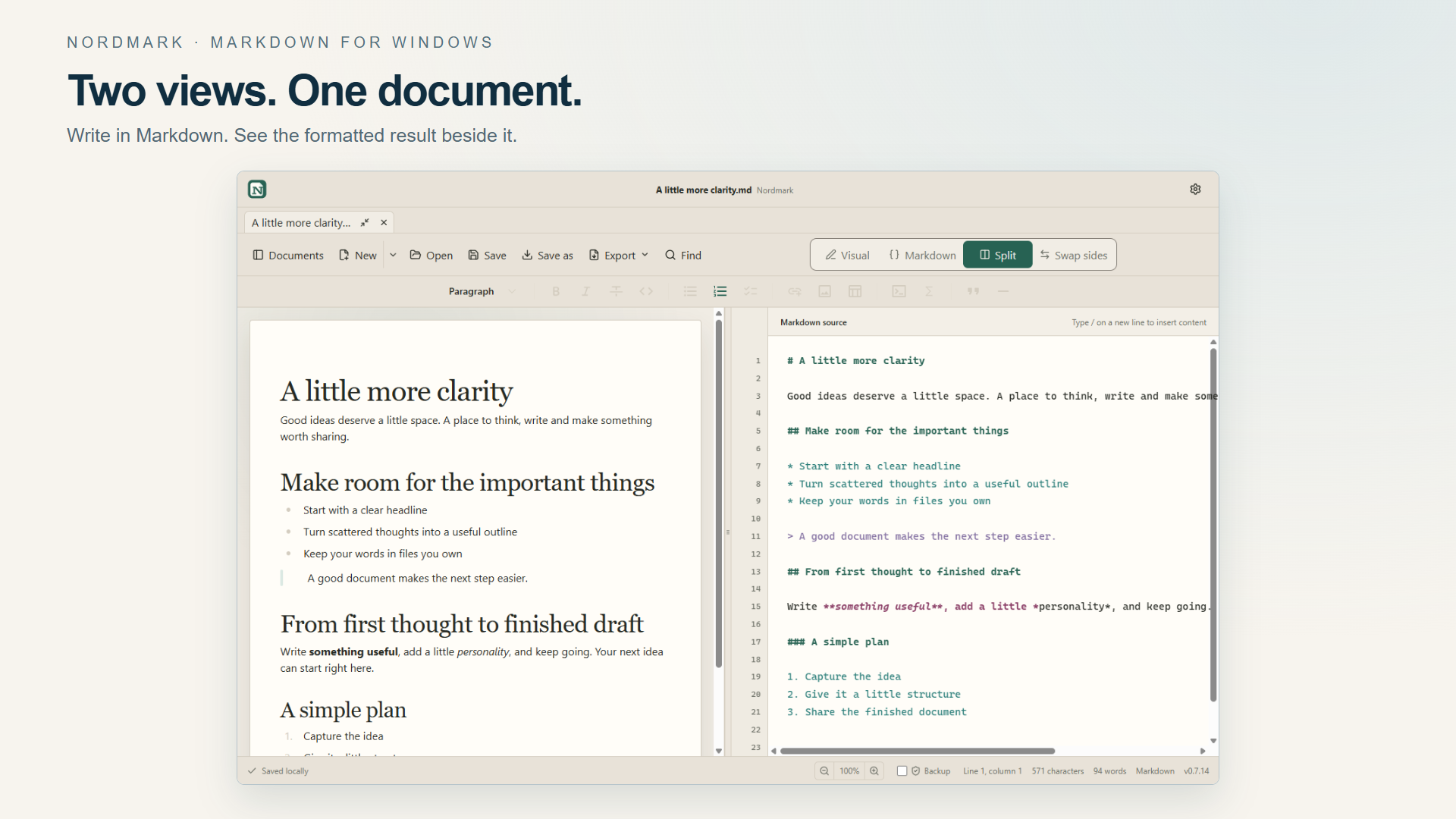Open Find in the toolbar
Image resolution: width=1456 pixels, height=819 pixels.
683,256
